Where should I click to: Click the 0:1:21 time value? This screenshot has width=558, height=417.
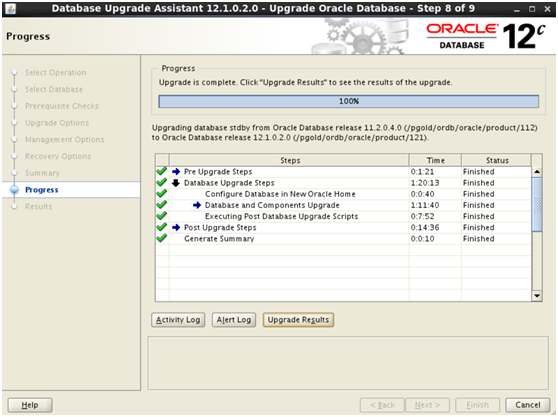pyautogui.click(x=422, y=172)
